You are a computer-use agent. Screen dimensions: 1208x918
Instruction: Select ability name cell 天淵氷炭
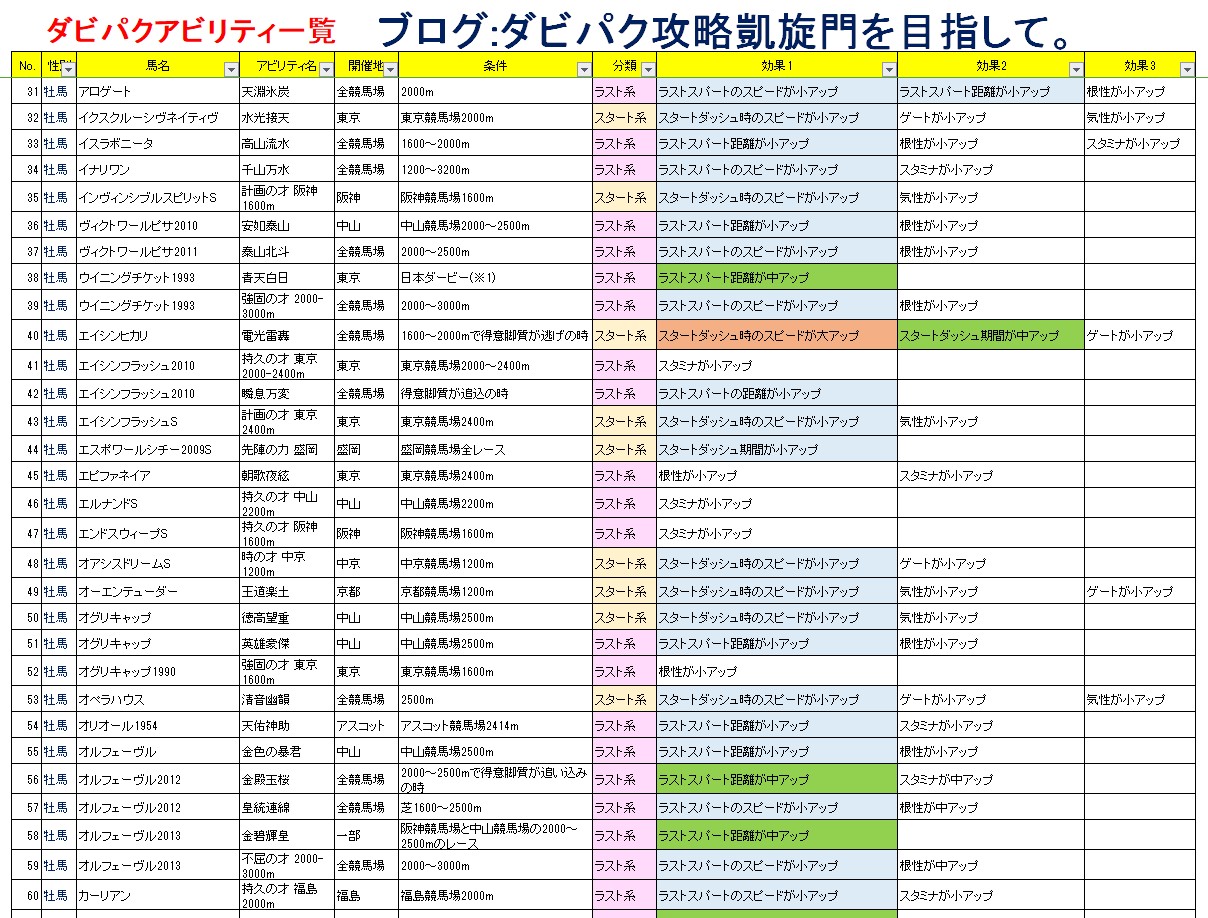tap(287, 91)
